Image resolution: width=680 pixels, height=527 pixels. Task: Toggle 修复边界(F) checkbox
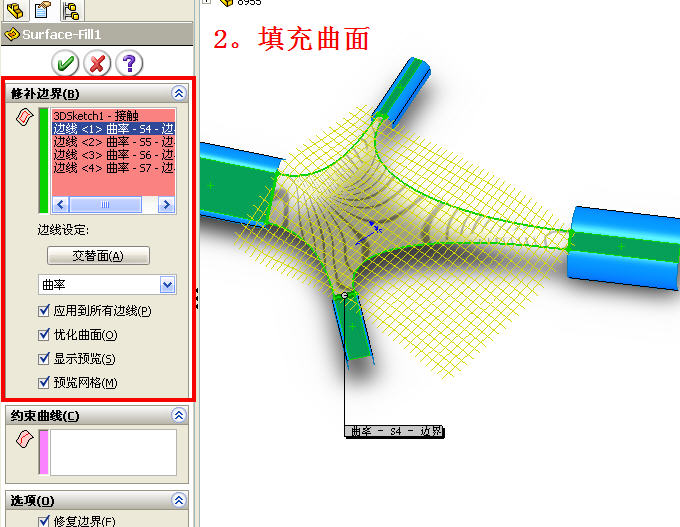click(x=44, y=521)
